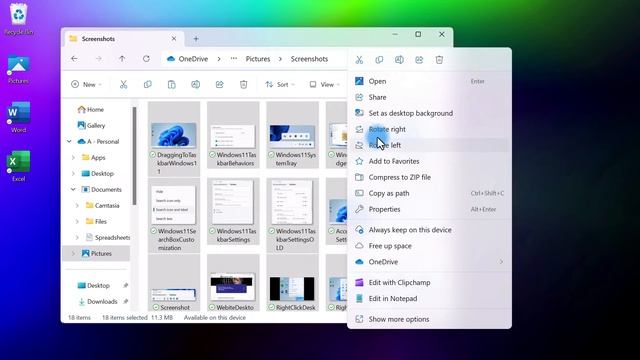Click Pictures in the address breadcrumb
This screenshot has height=360, width=640.
[258, 59]
